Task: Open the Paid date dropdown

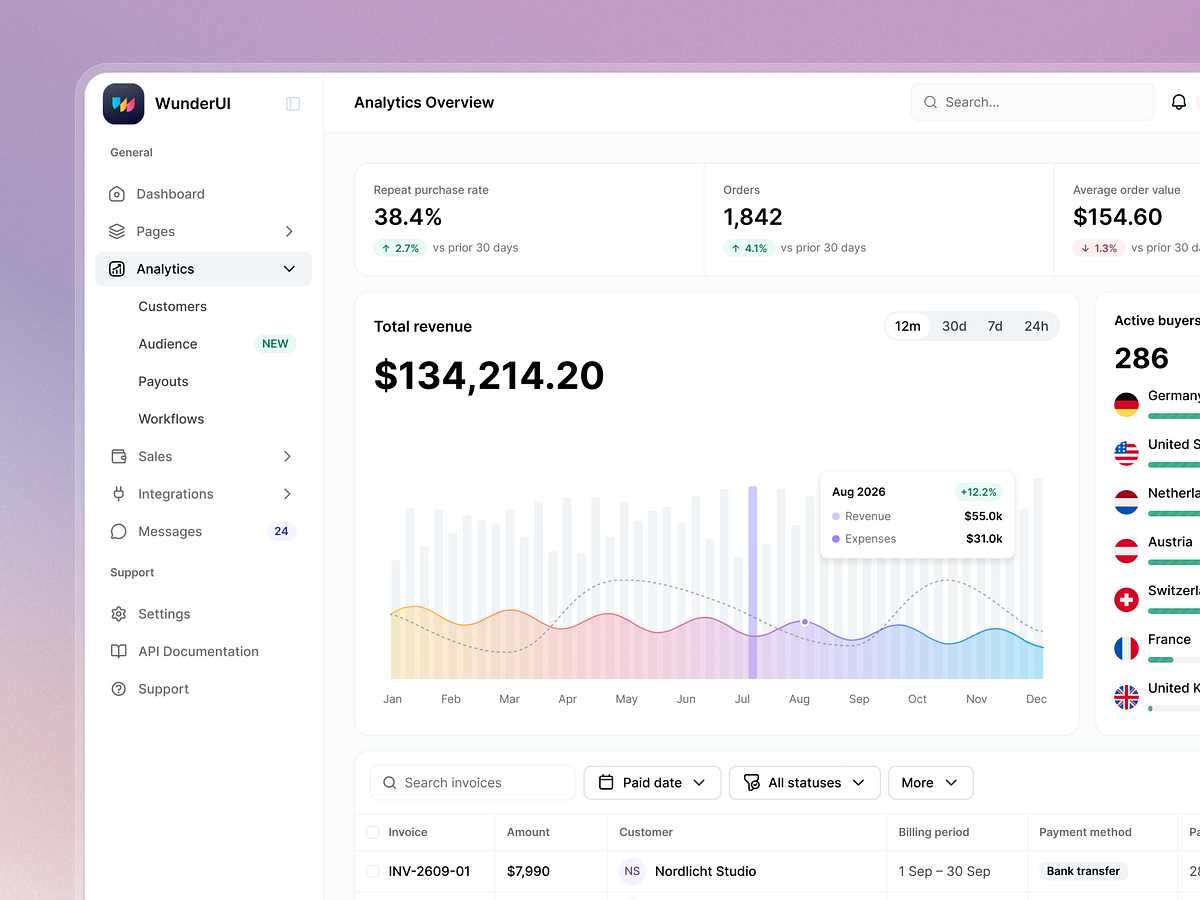Action: [x=652, y=783]
